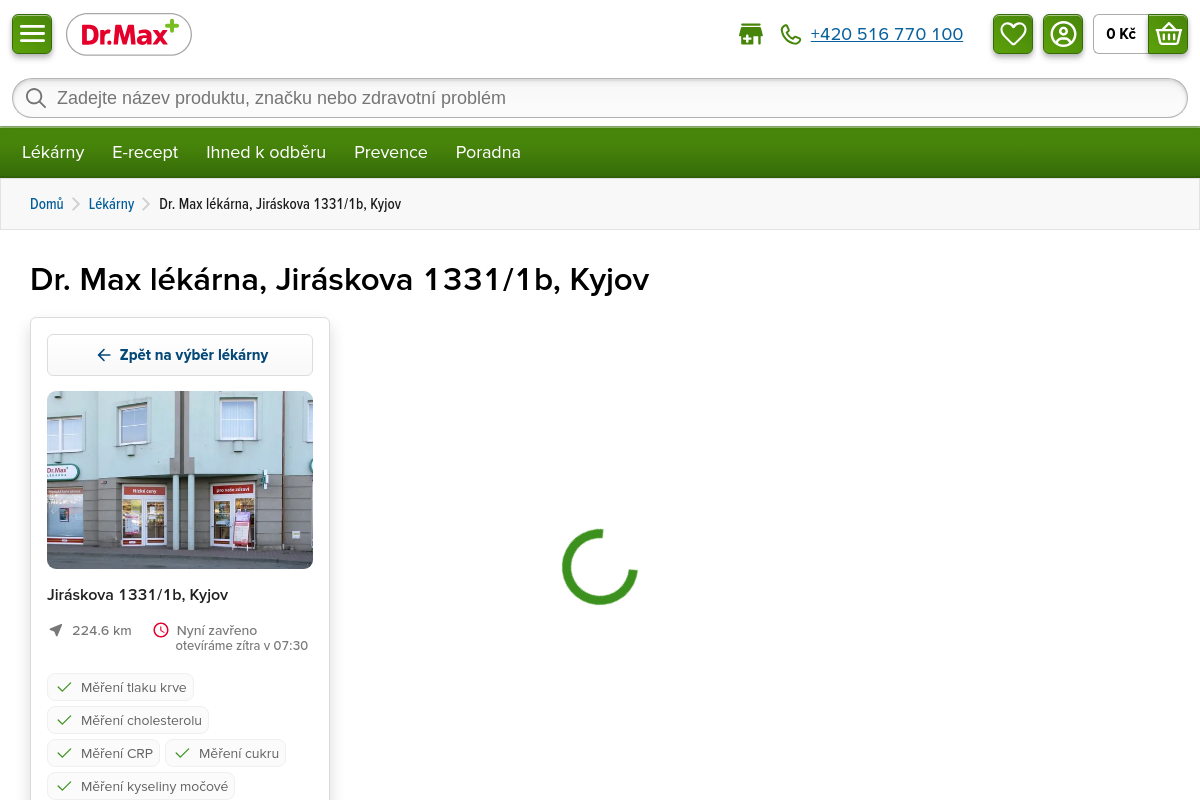The image size is (1200, 800).
Task: Select Ihned k odběru in navigation
Action: [x=266, y=152]
